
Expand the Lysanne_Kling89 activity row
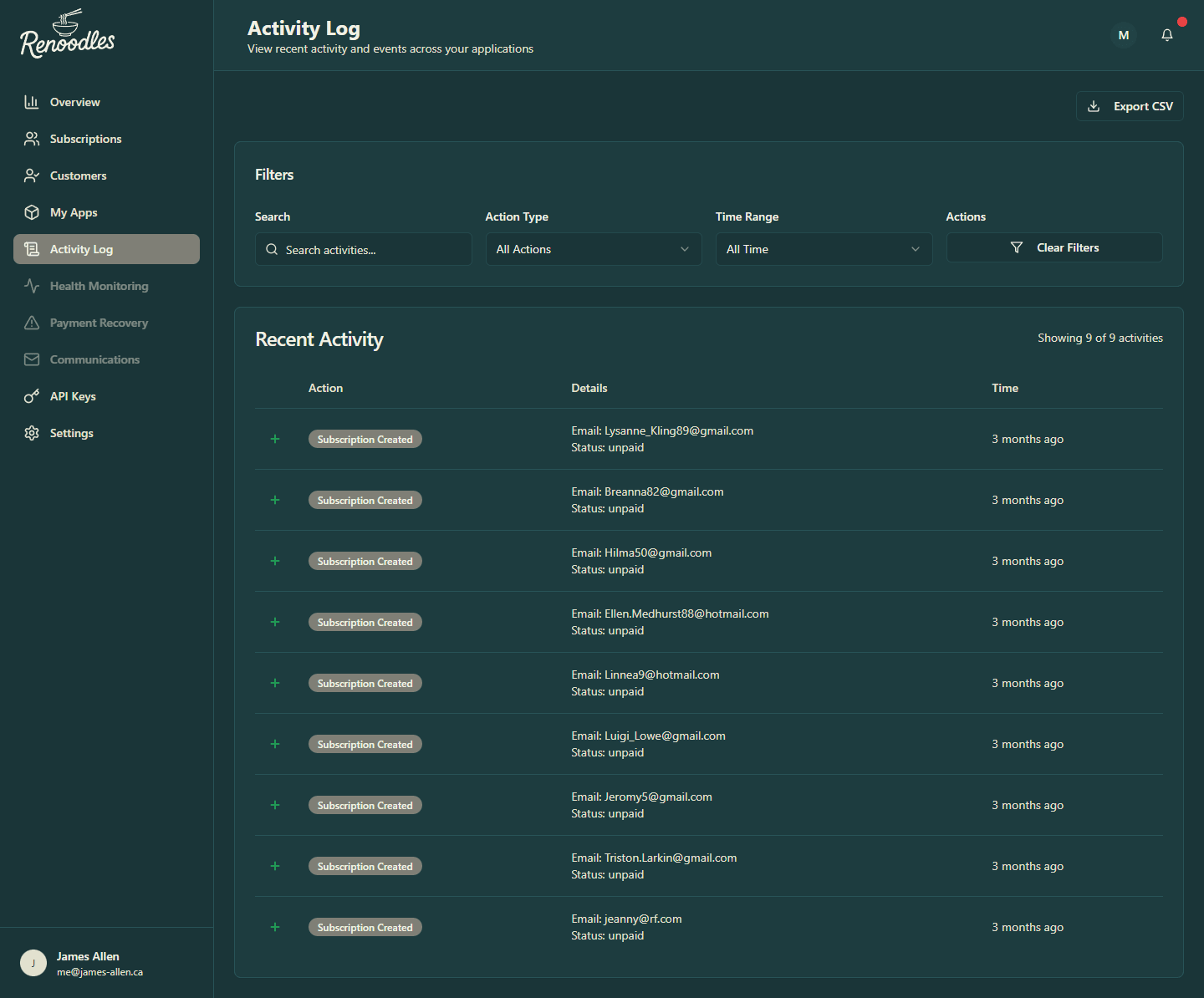click(x=275, y=439)
